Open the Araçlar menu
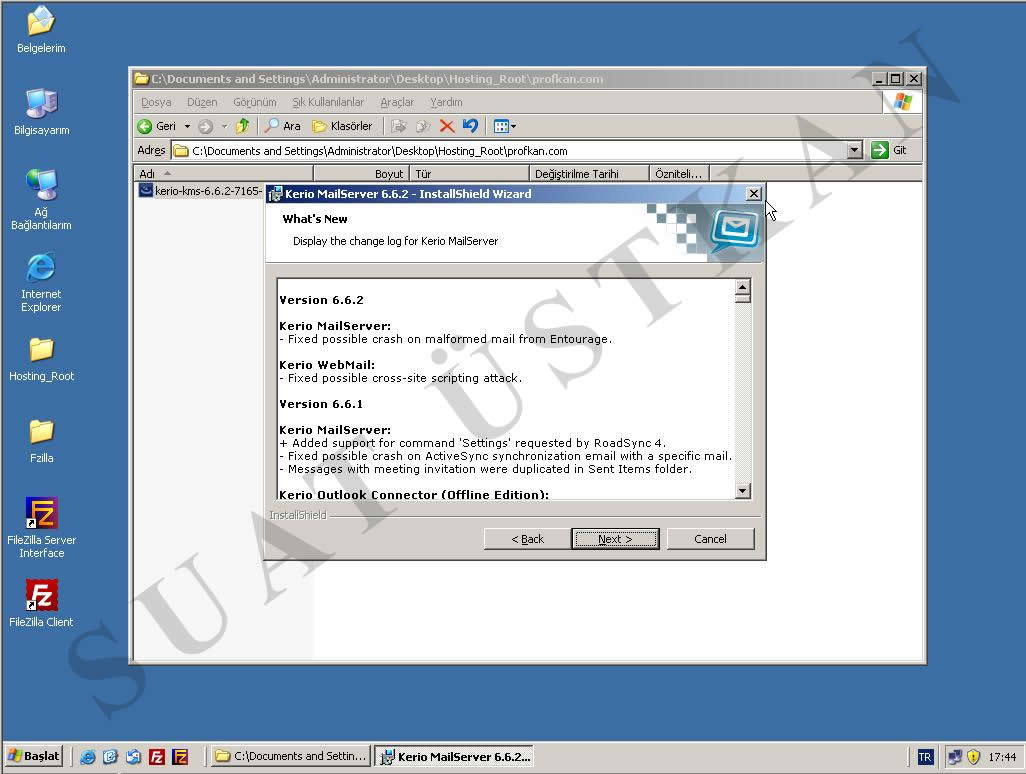The image size is (1026, 774). point(397,102)
